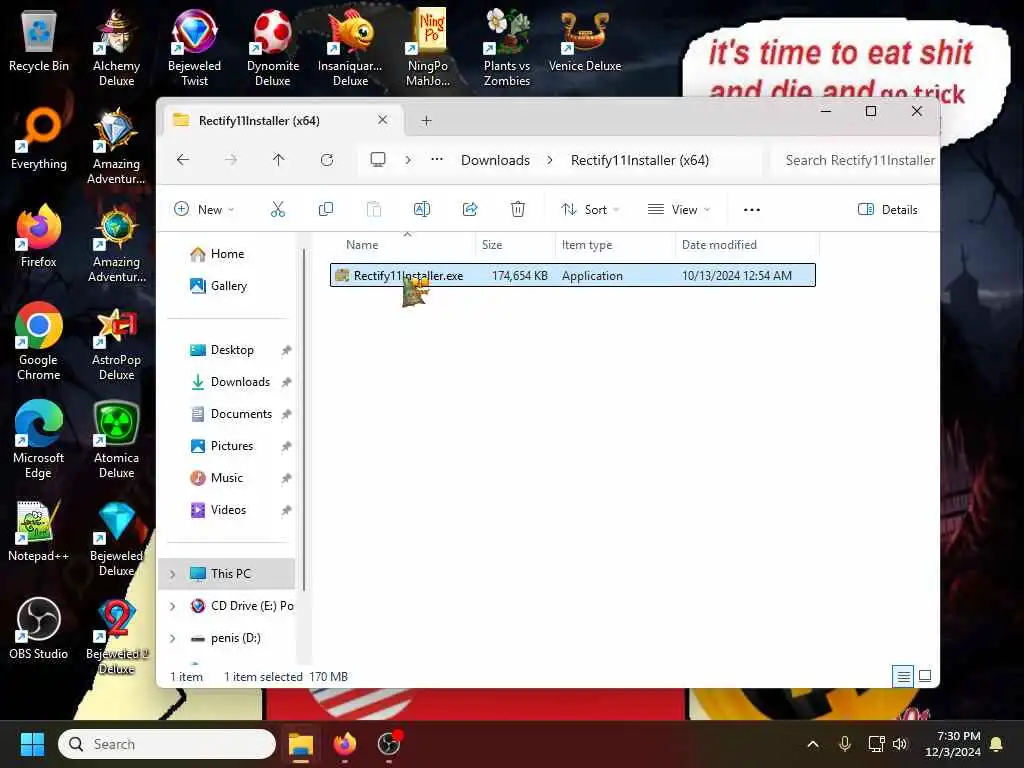Open Google Chrome desktop shortcut
This screenshot has height=768, width=1024.
[x=39, y=342]
